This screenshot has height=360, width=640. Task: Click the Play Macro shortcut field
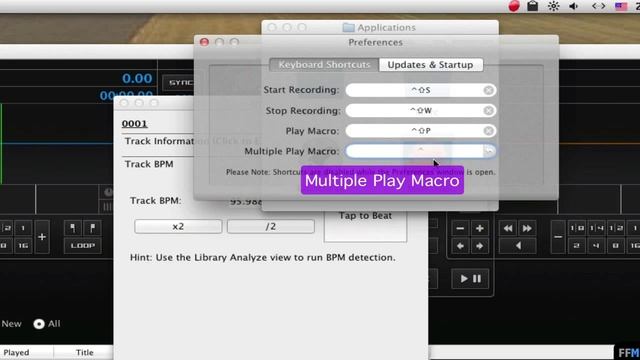420,131
